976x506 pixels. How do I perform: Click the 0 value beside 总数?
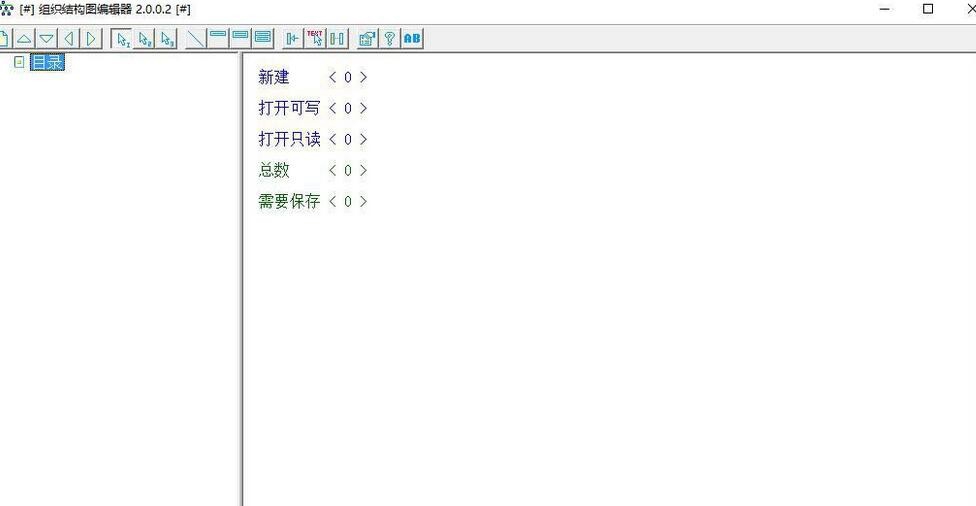pyautogui.click(x=348, y=171)
